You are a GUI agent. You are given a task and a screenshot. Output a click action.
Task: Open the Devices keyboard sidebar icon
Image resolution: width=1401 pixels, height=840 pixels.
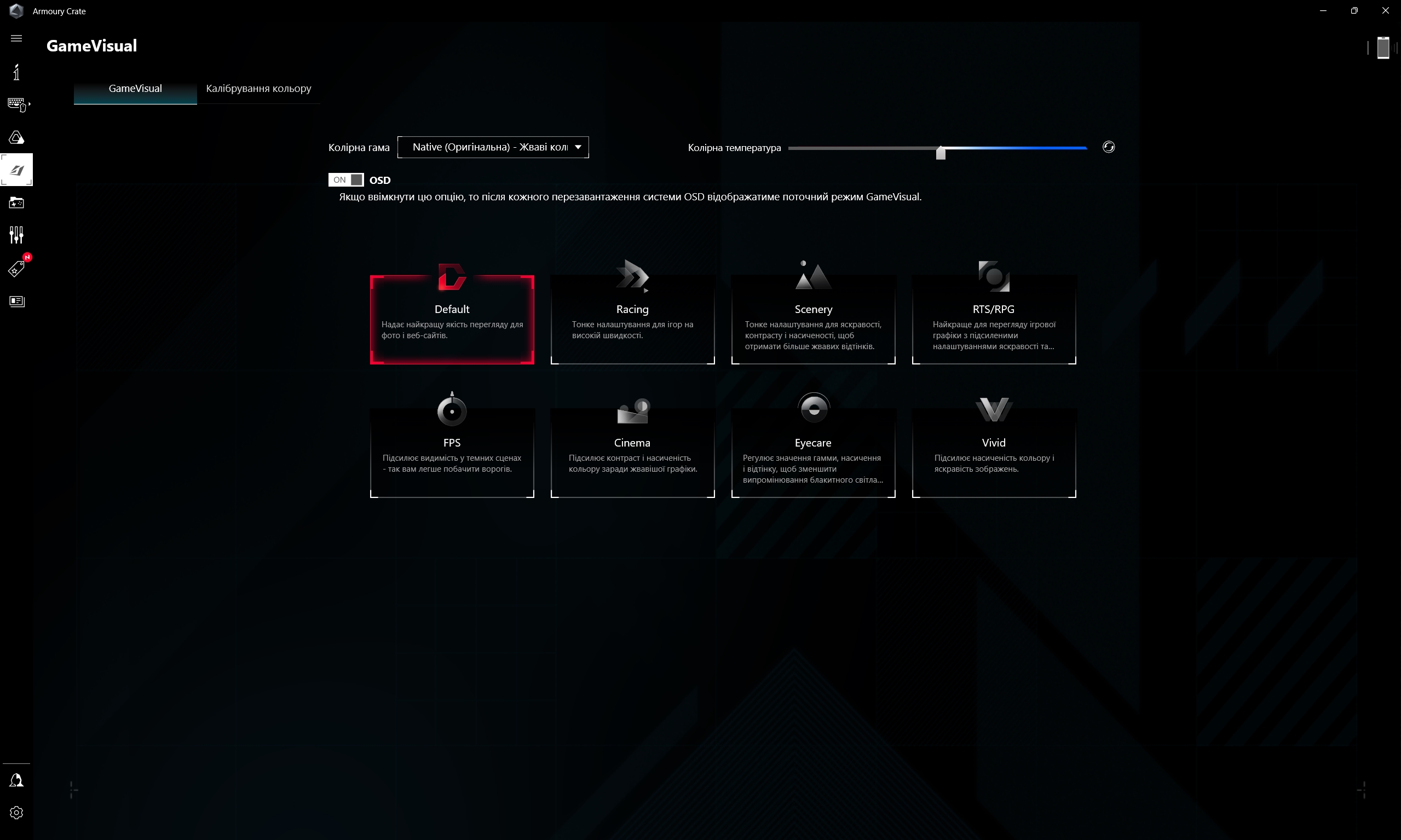coord(16,104)
